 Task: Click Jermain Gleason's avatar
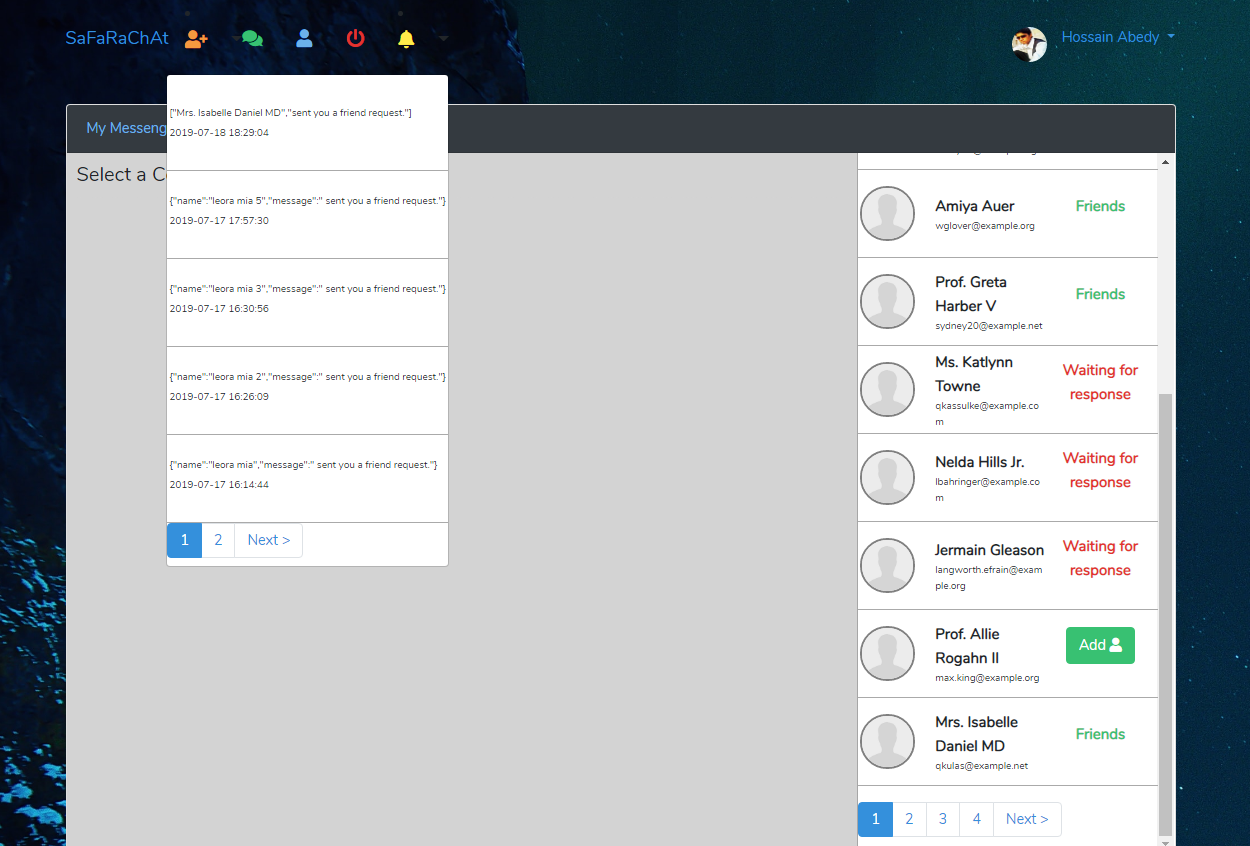887,565
